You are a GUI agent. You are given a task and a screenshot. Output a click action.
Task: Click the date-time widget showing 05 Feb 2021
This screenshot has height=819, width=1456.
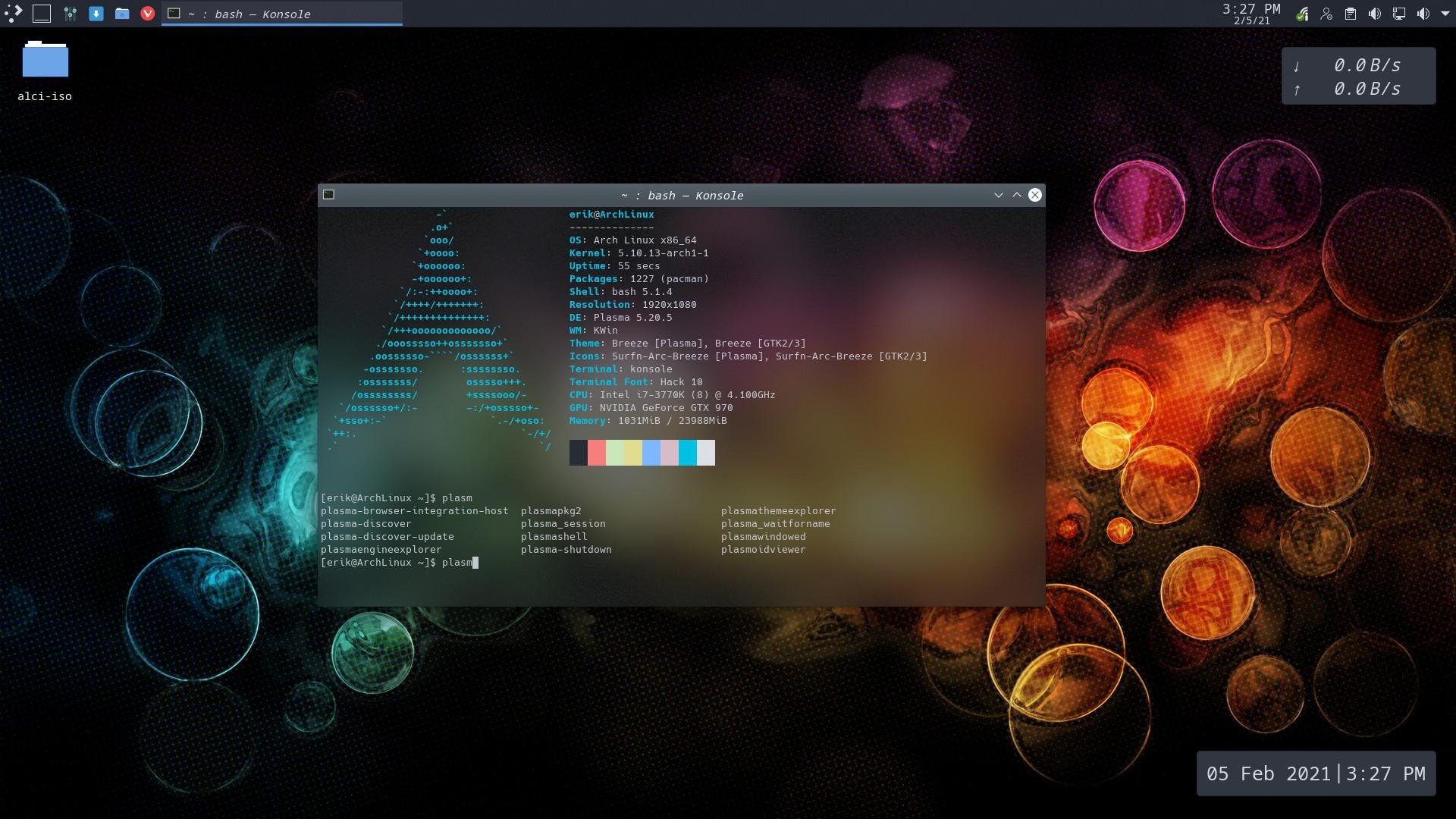(x=1316, y=773)
